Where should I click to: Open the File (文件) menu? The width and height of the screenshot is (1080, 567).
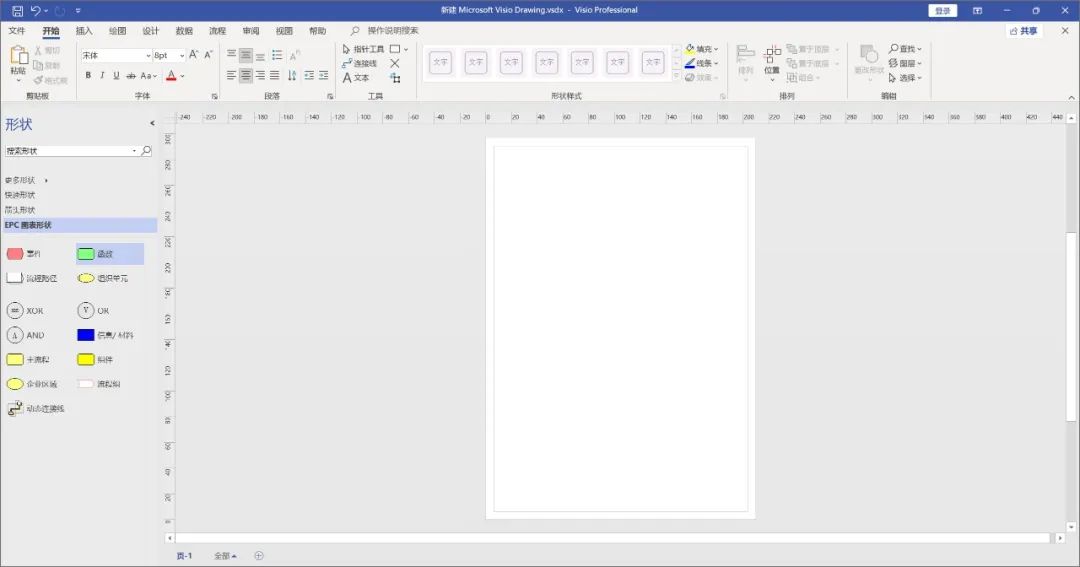pos(17,31)
